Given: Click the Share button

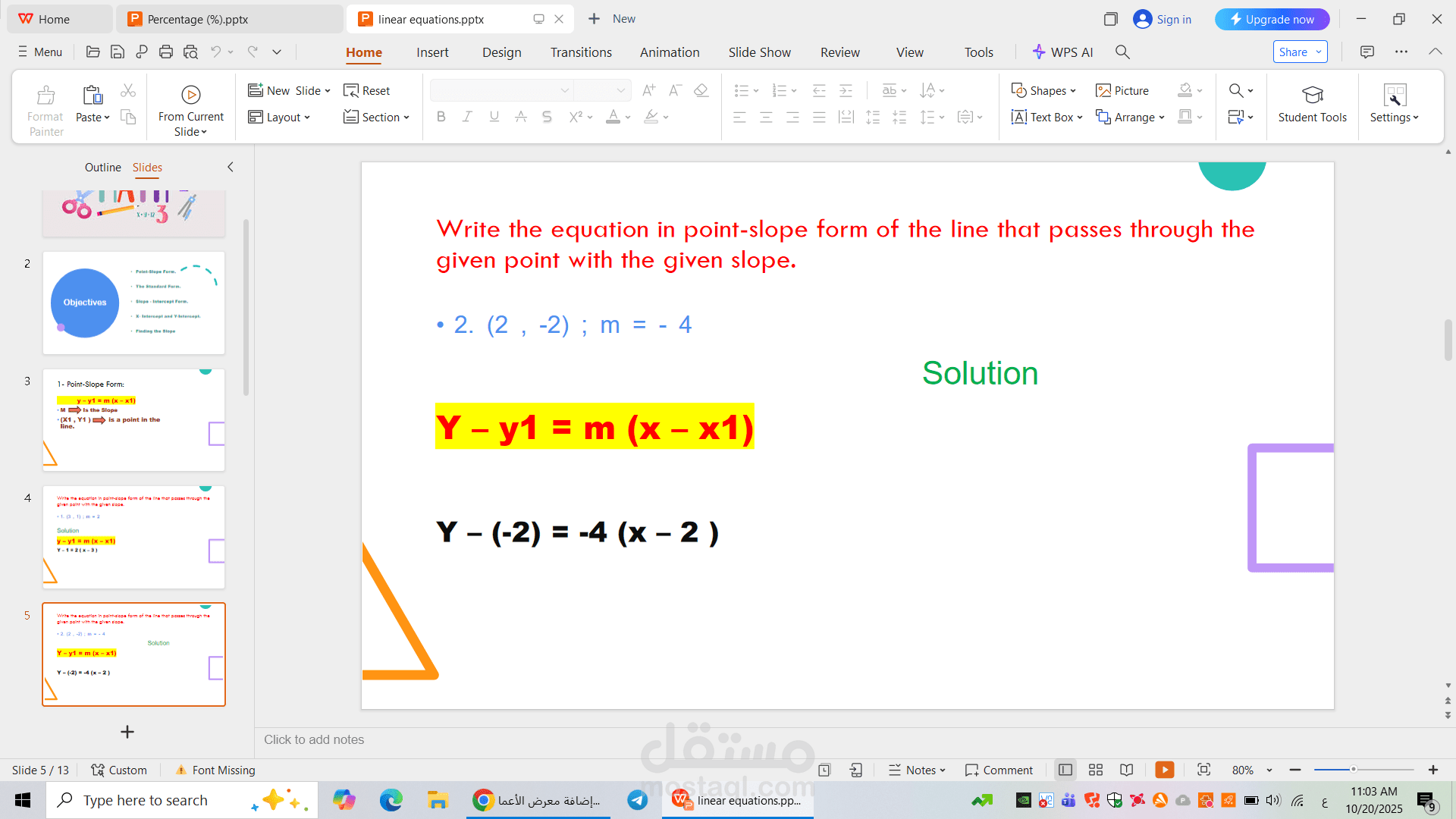Looking at the screenshot, I should click(x=1300, y=52).
